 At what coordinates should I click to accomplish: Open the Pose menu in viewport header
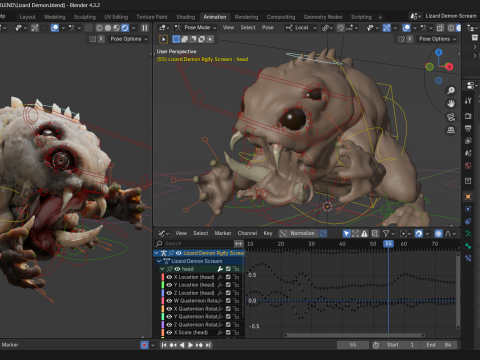pos(267,28)
